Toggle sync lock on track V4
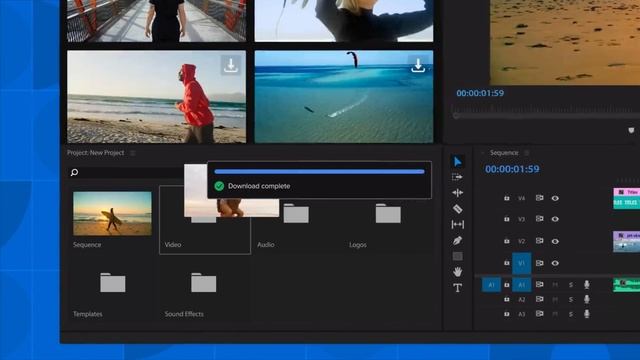This screenshot has height=360, width=640. point(539,198)
